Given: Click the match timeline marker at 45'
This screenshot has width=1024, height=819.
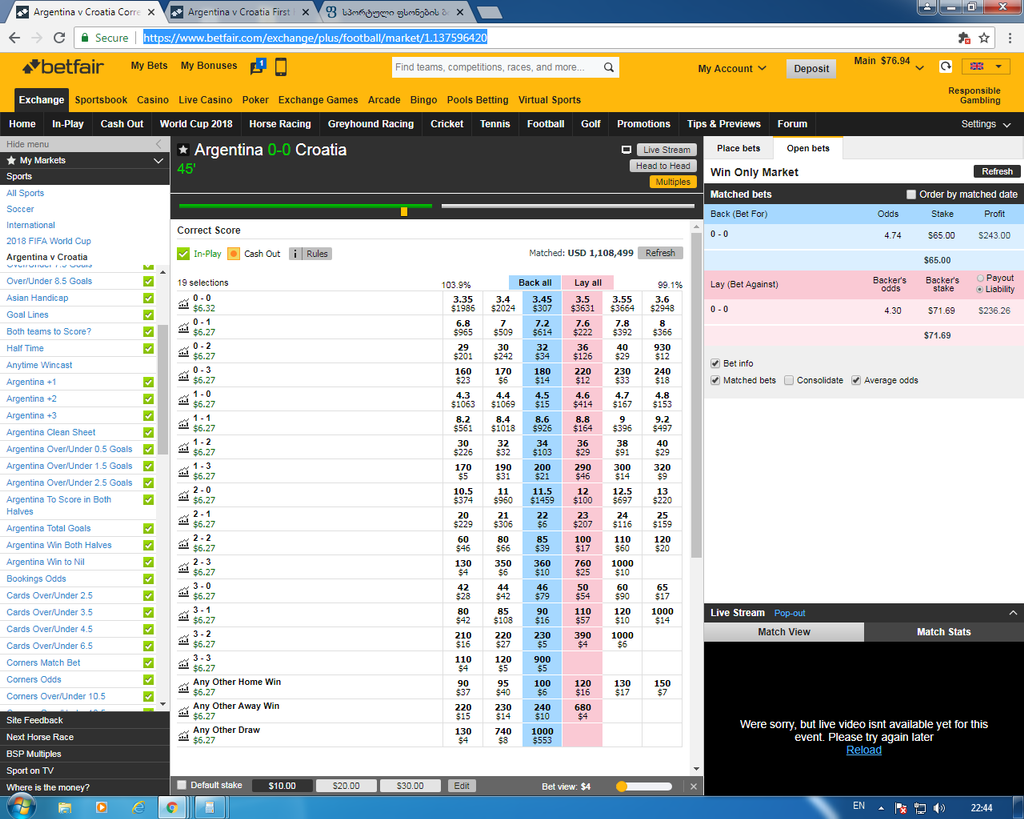Looking at the screenshot, I should point(404,211).
